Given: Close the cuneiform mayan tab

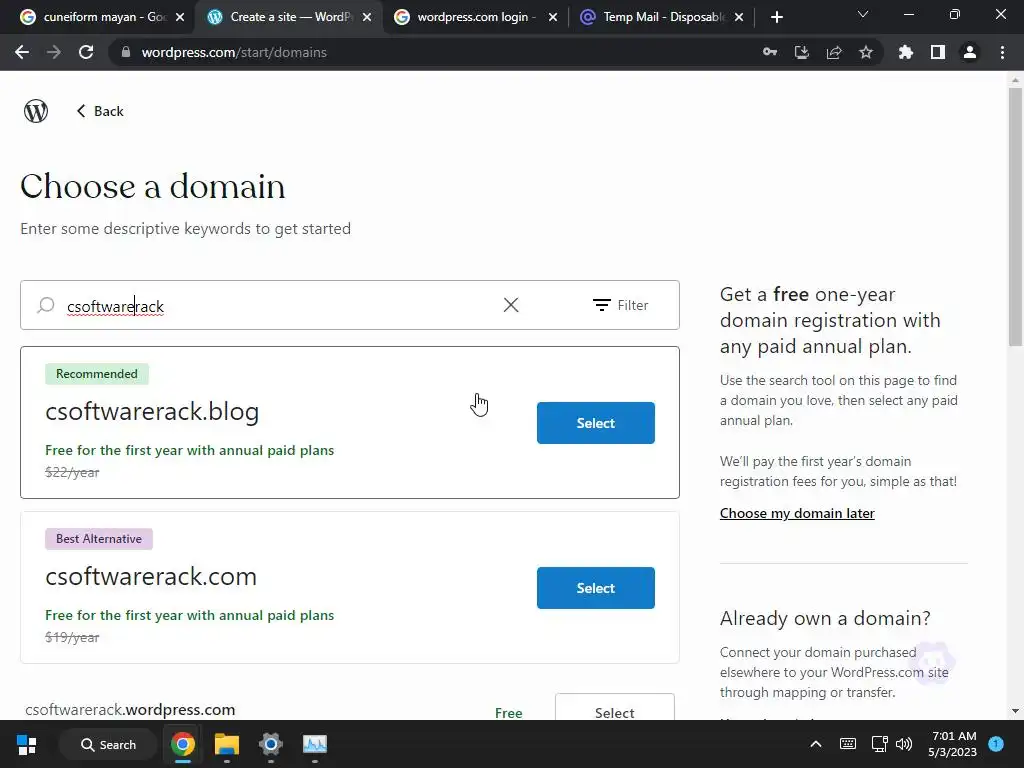Looking at the screenshot, I should point(180,17).
